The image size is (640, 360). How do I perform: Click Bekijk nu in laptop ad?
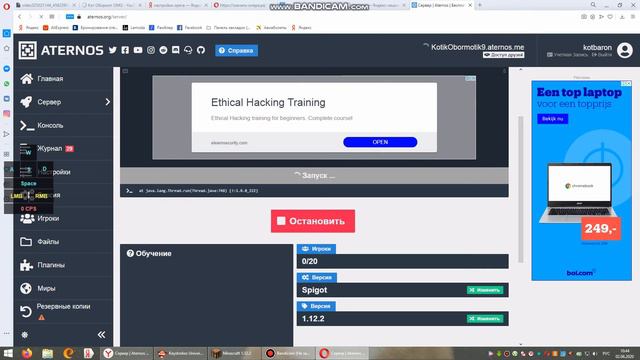pos(552,119)
